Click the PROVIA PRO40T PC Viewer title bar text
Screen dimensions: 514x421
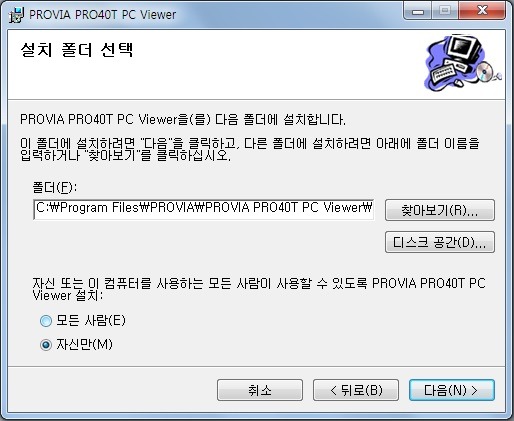(x=102, y=15)
